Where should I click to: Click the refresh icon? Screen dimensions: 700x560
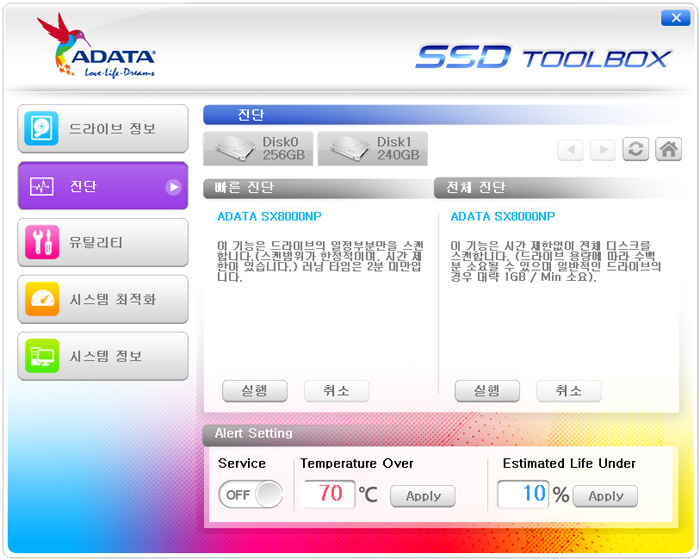pos(636,149)
